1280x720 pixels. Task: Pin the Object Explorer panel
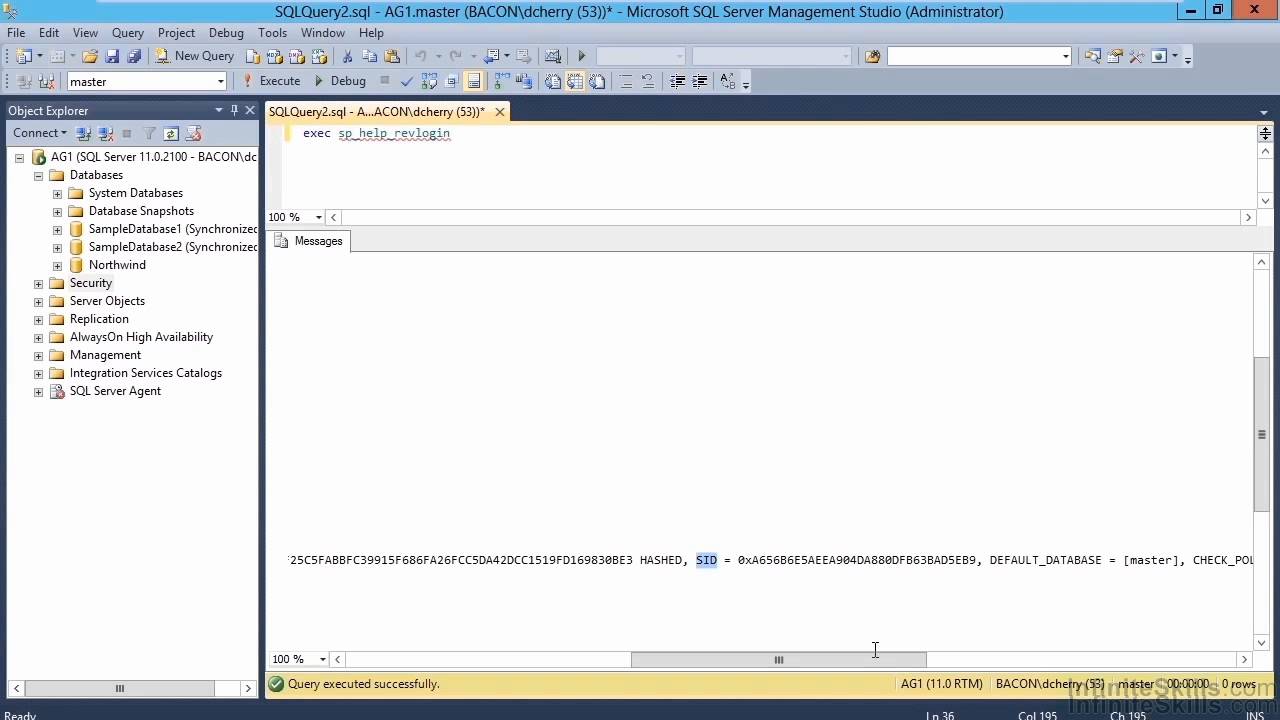coord(234,110)
